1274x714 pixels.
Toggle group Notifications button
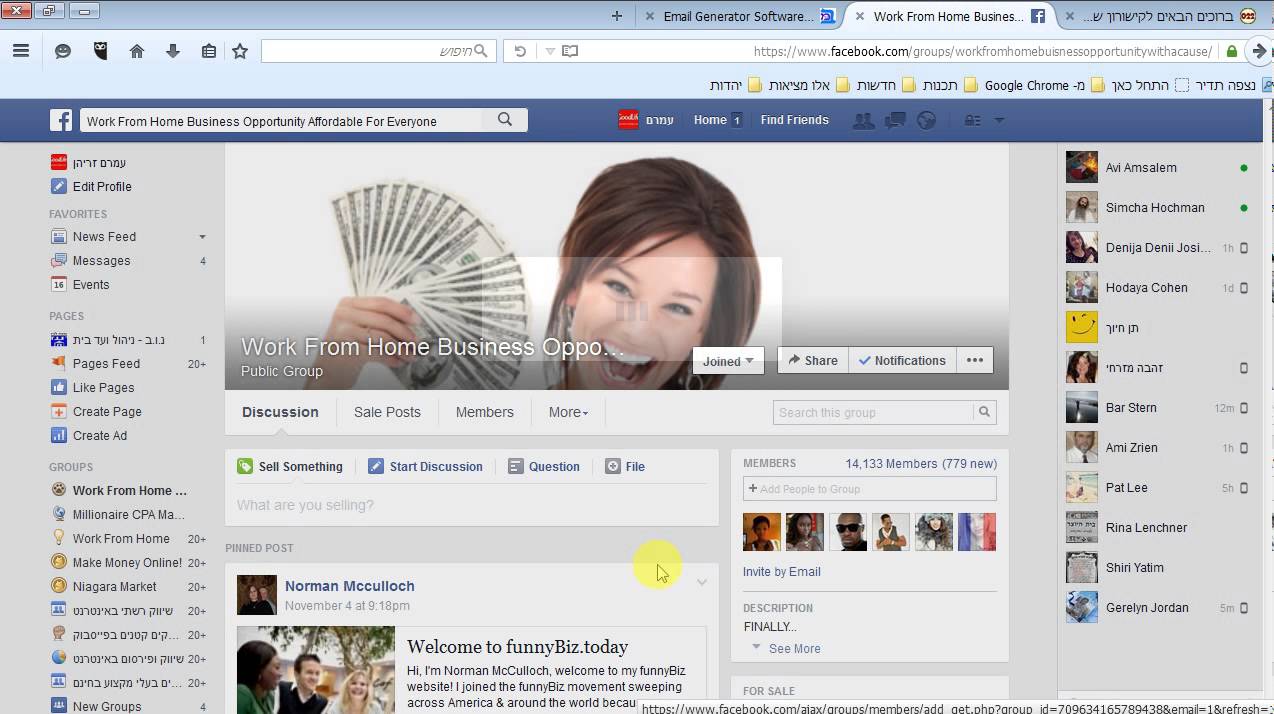[902, 360]
